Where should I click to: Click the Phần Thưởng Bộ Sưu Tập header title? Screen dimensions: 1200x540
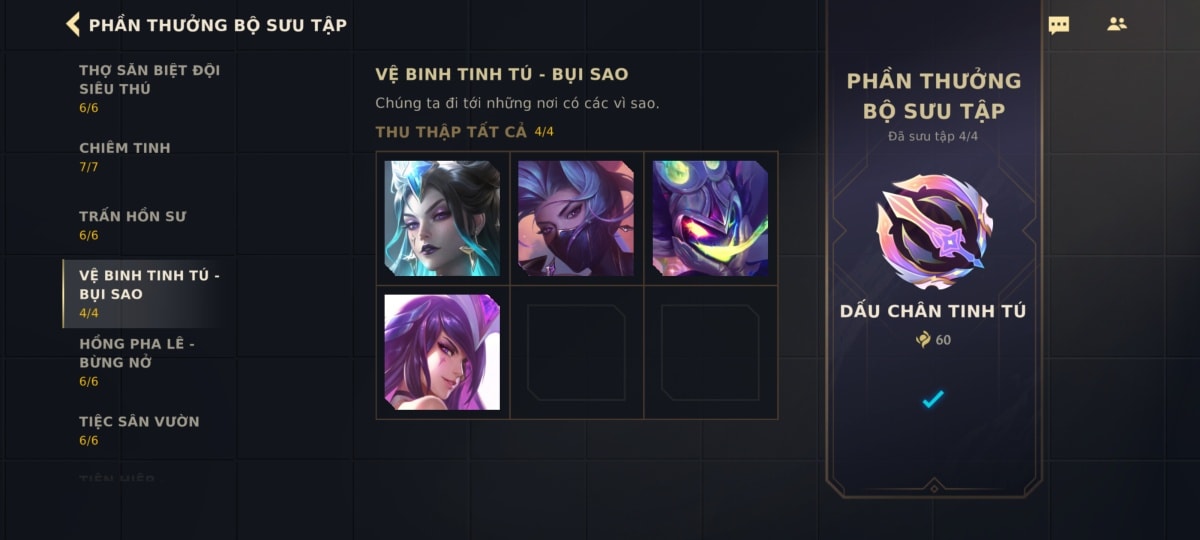tap(218, 25)
